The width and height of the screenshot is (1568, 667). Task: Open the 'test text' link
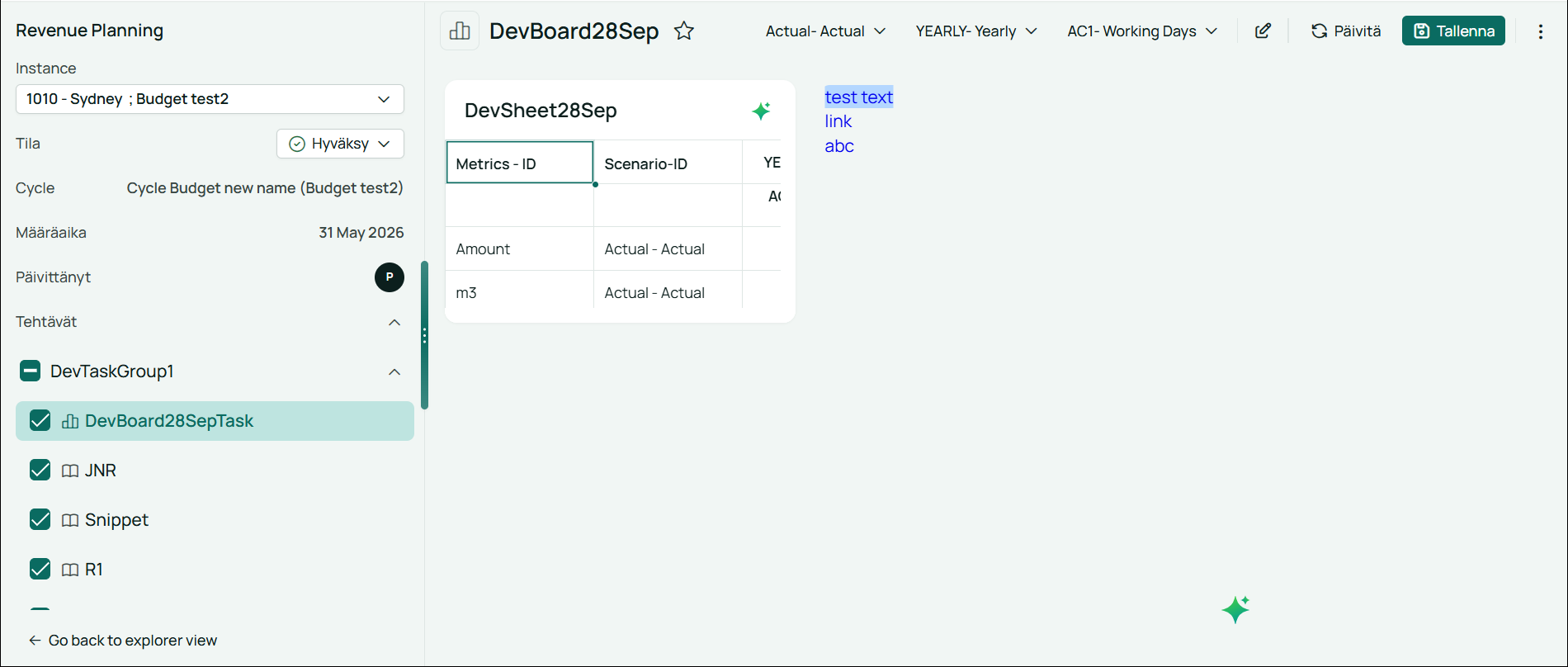click(x=859, y=97)
